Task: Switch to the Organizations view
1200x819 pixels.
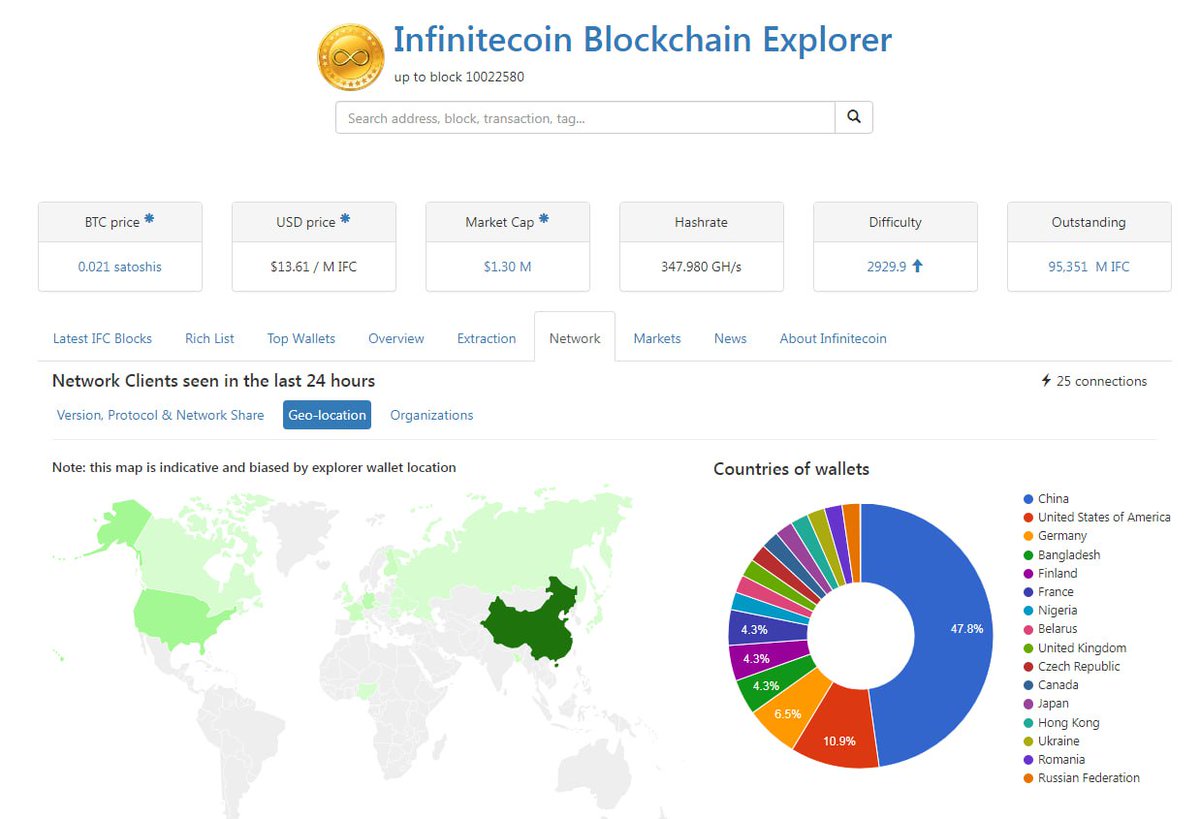Action: (x=432, y=415)
